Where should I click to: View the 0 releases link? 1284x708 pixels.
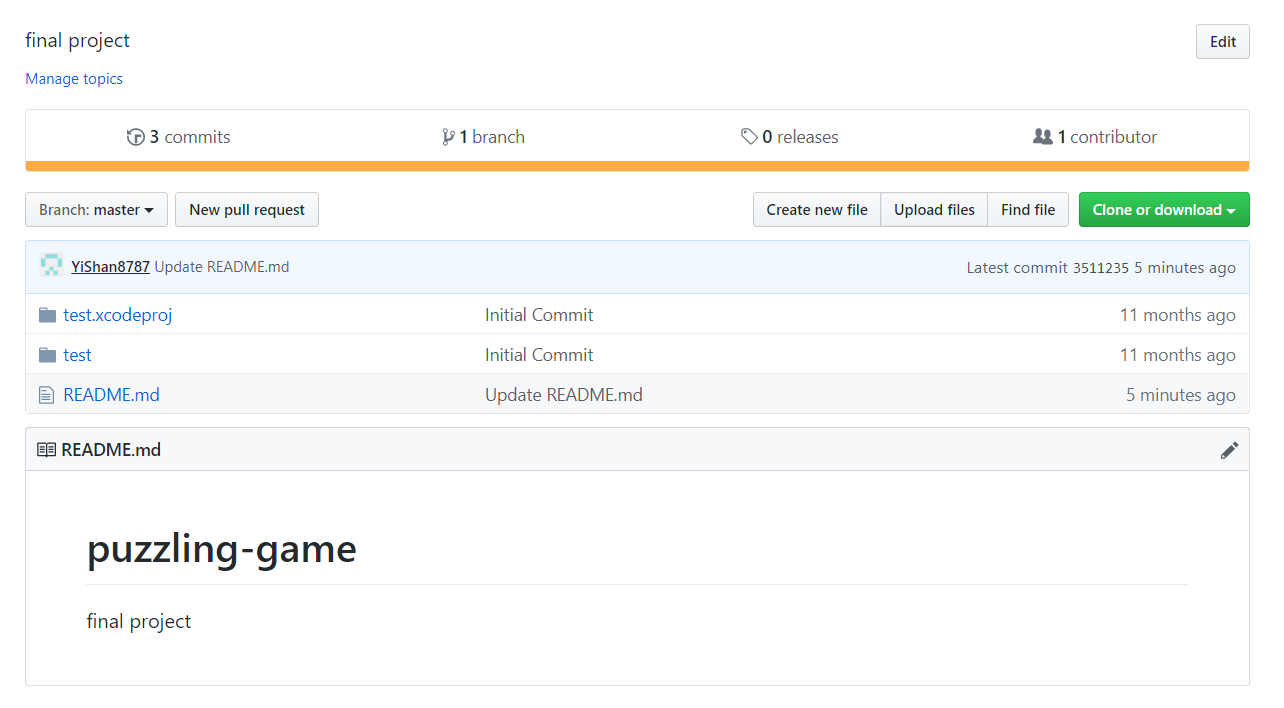[x=790, y=137]
